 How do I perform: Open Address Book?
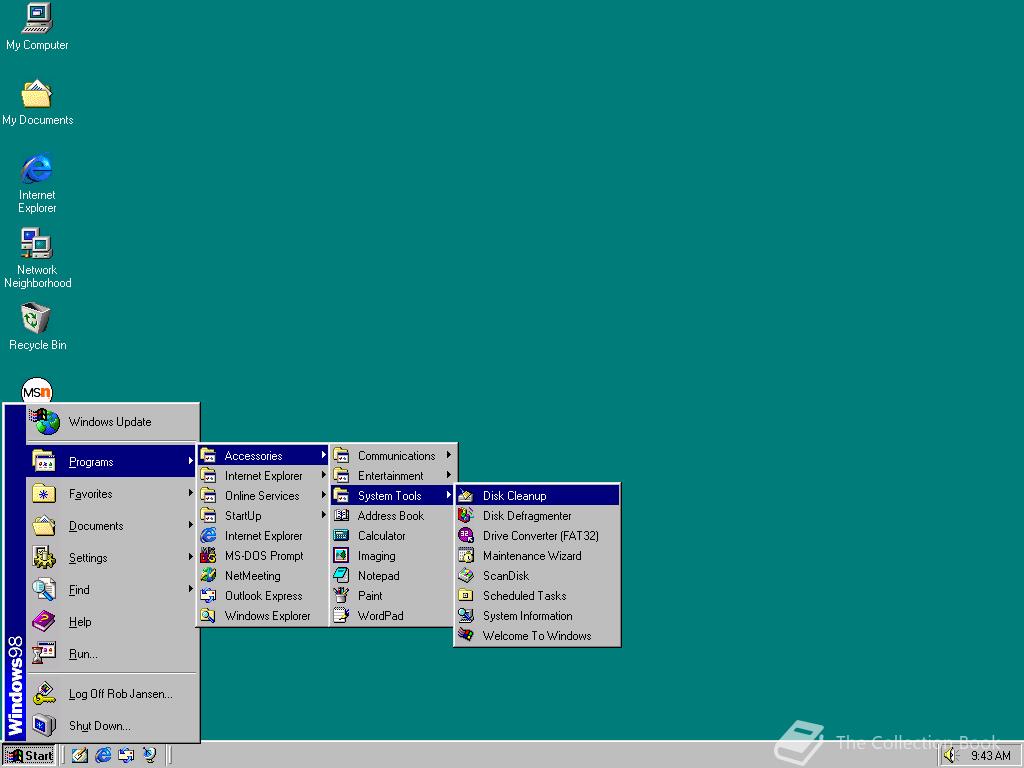pyautogui.click(x=392, y=516)
